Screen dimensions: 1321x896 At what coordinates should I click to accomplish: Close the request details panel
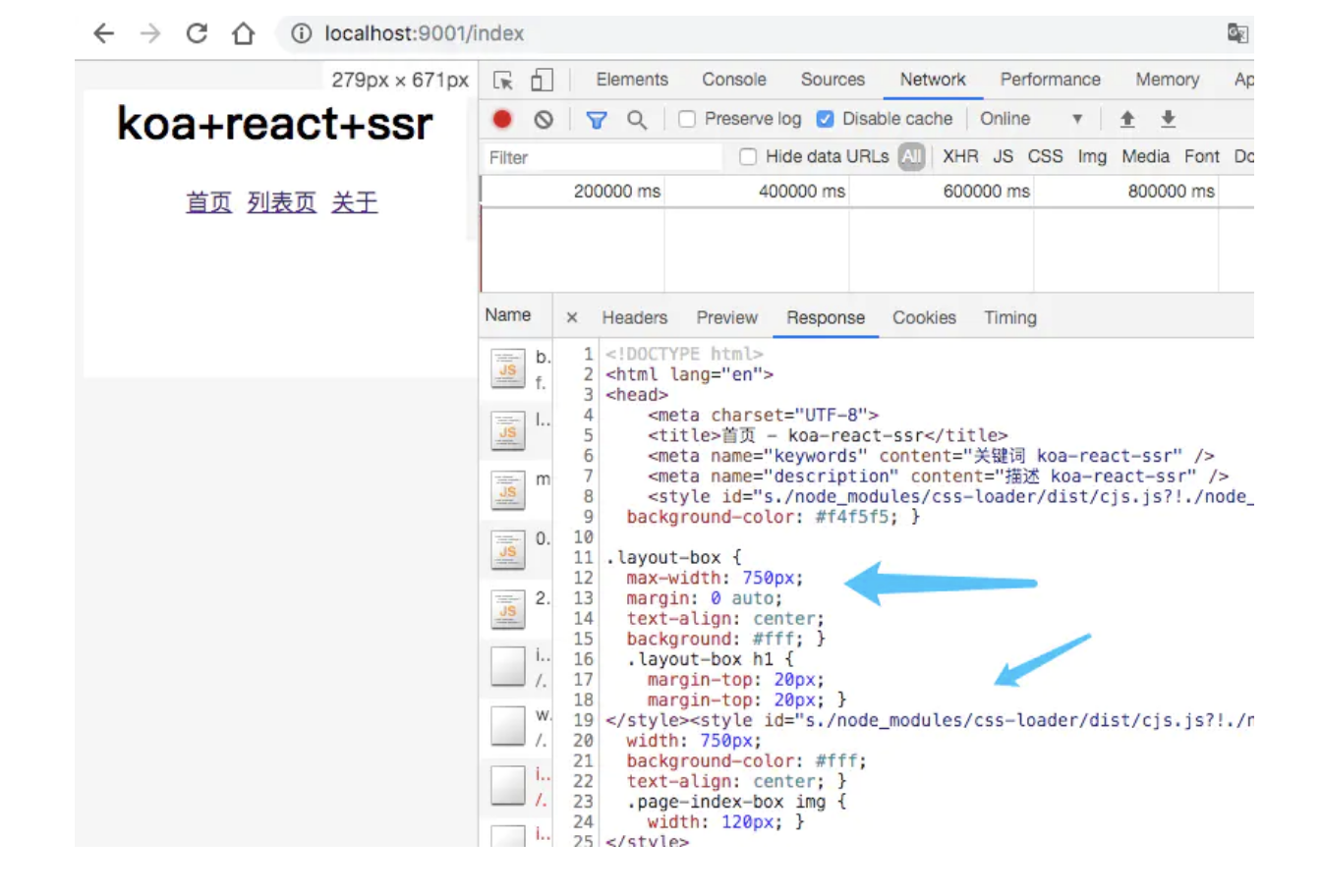[x=572, y=317]
